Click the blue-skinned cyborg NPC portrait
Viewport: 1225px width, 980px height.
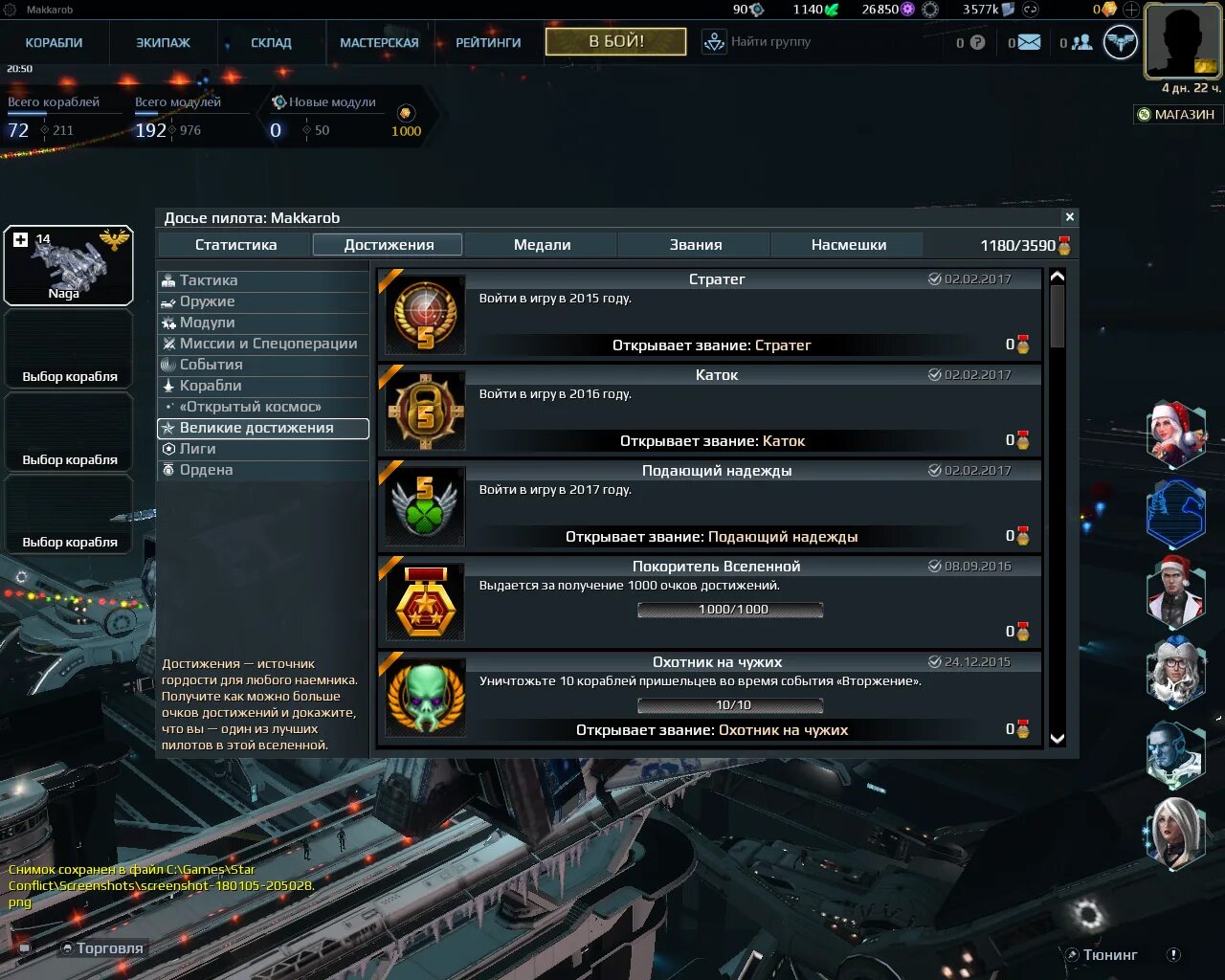pos(1175,753)
